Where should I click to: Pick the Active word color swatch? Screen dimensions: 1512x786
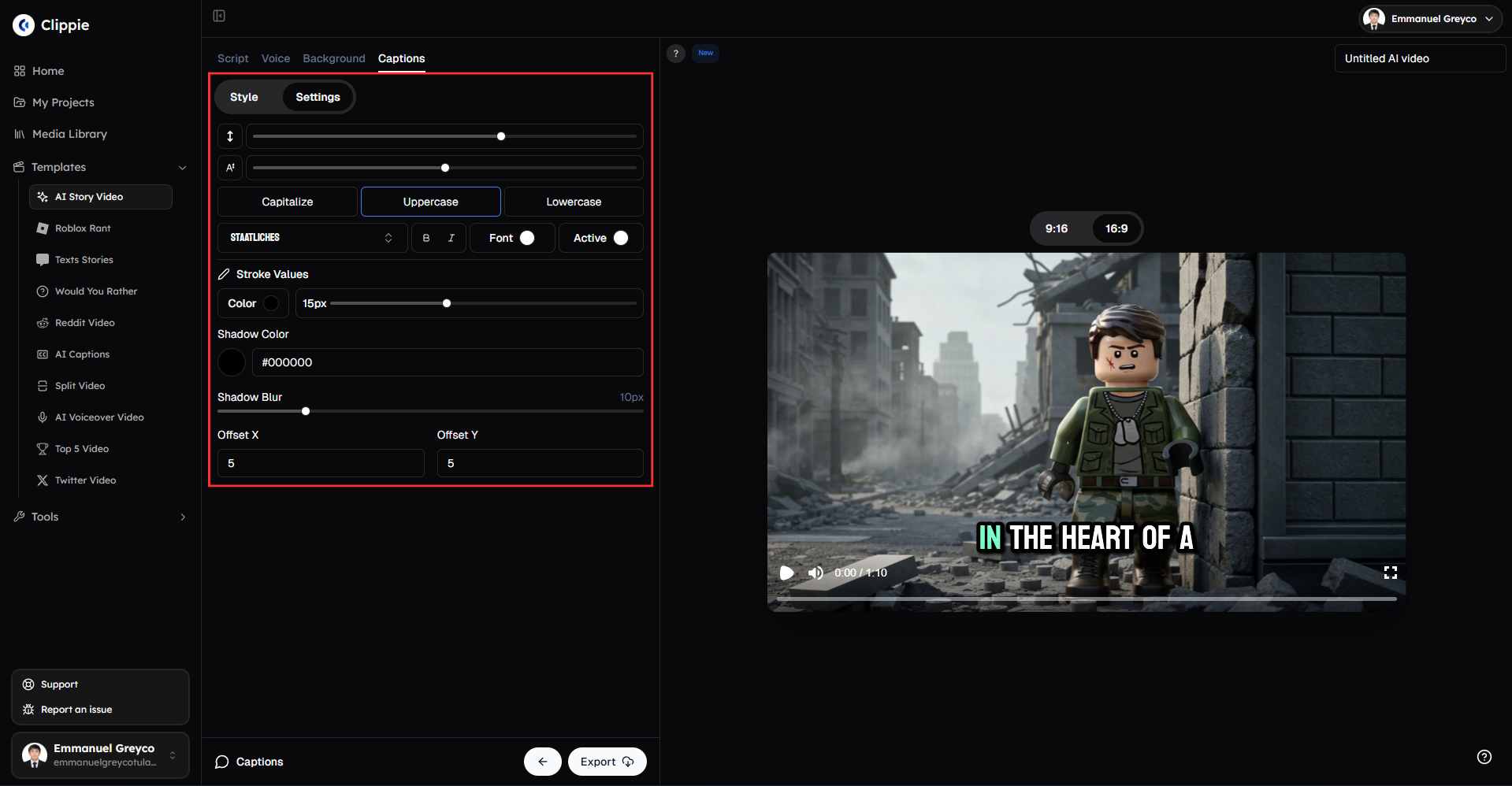coord(621,238)
